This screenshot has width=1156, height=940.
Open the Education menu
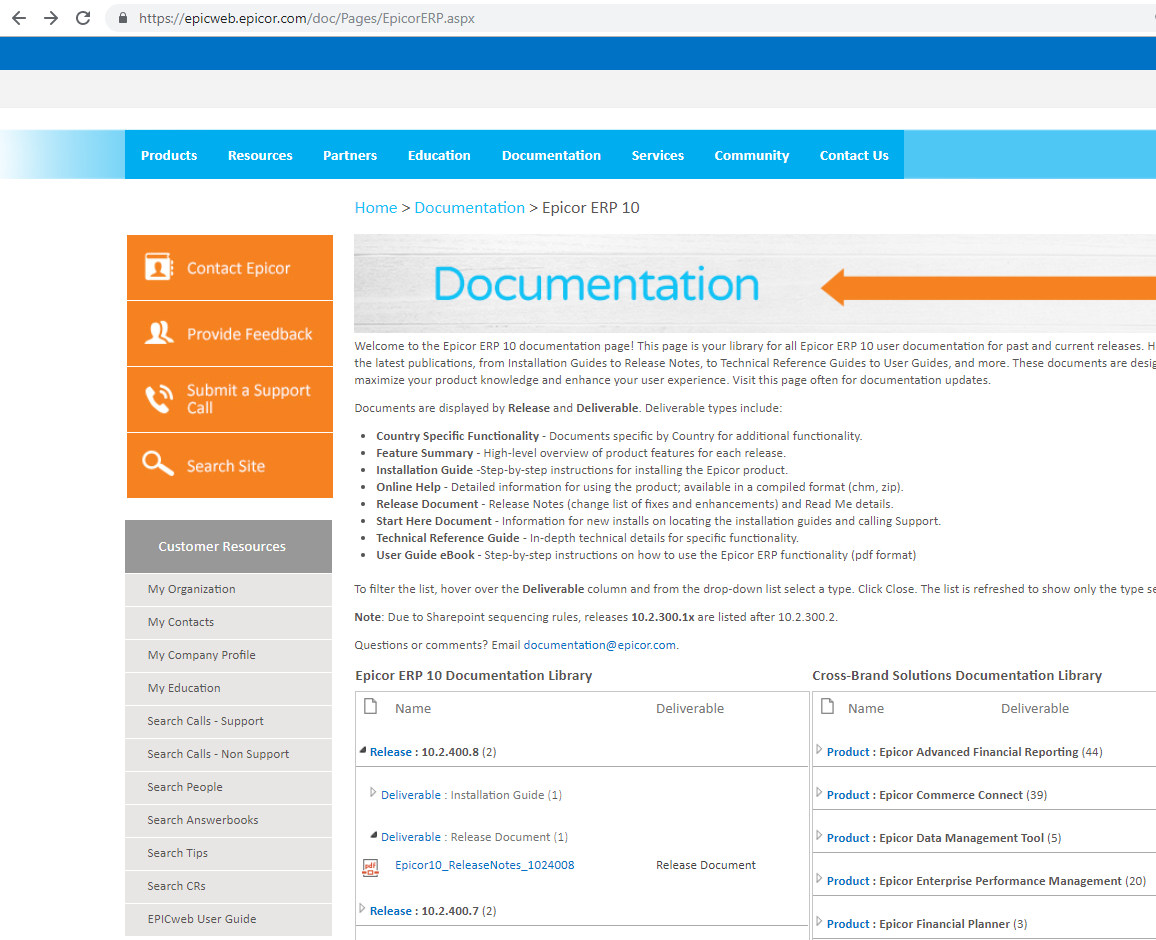(439, 156)
